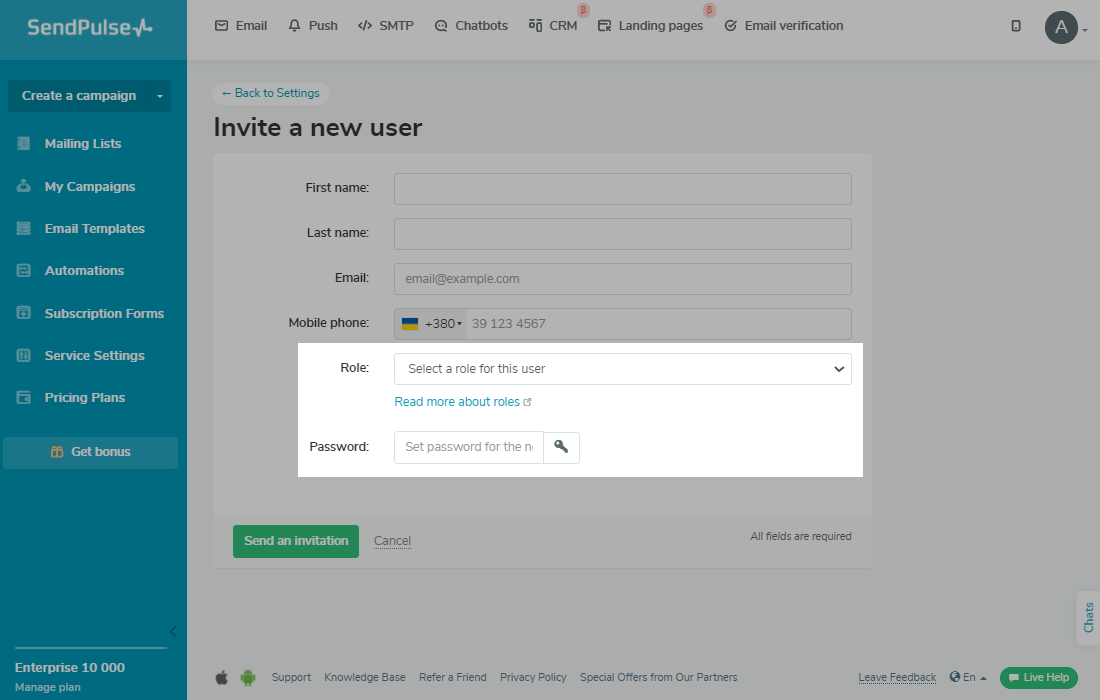
Task: Open the En language selector
Action: (968, 677)
